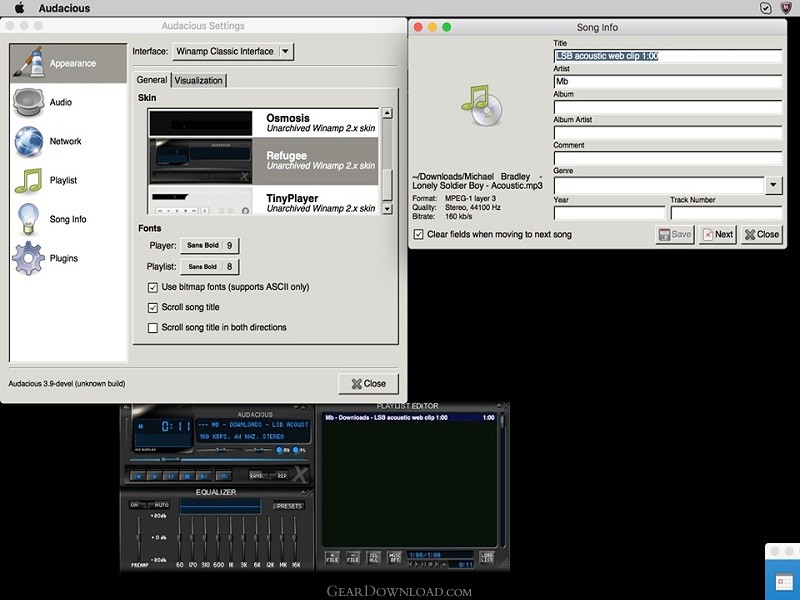800x600 pixels.
Task: Click the play button in the player
Action: (x=154, y=476)
